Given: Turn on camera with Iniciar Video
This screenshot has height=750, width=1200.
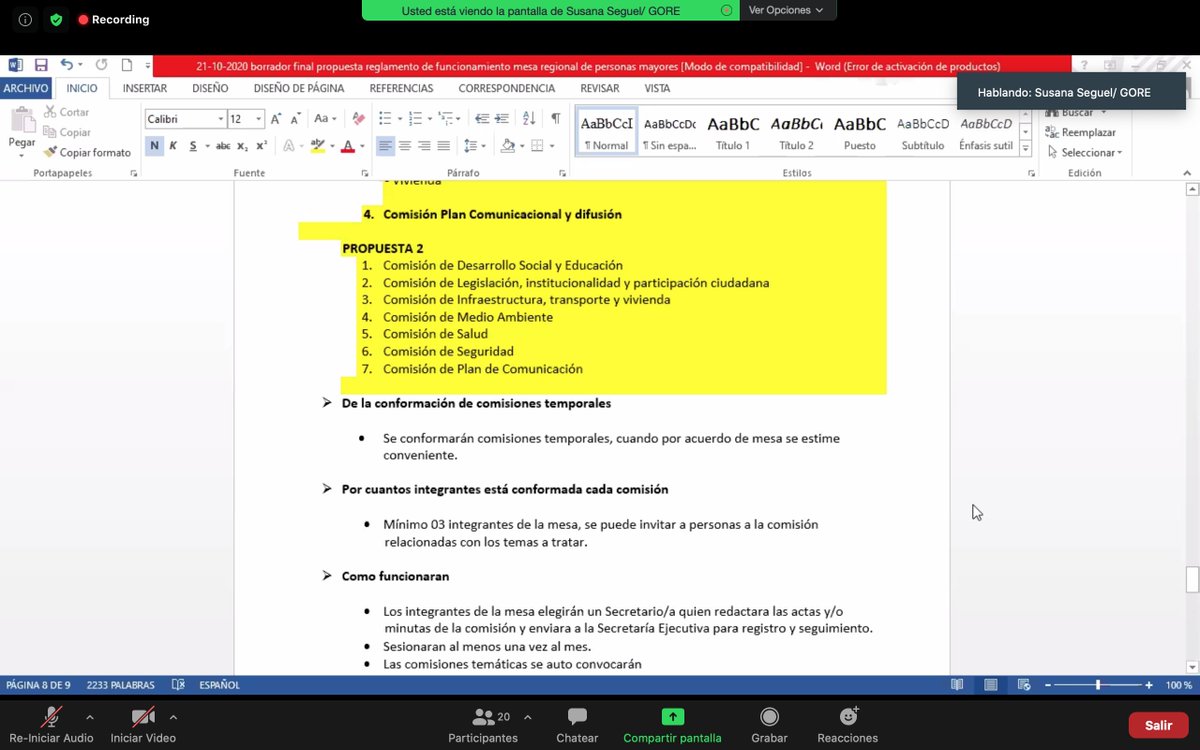Looking at the screenshot, I should [x=143, y=725].
